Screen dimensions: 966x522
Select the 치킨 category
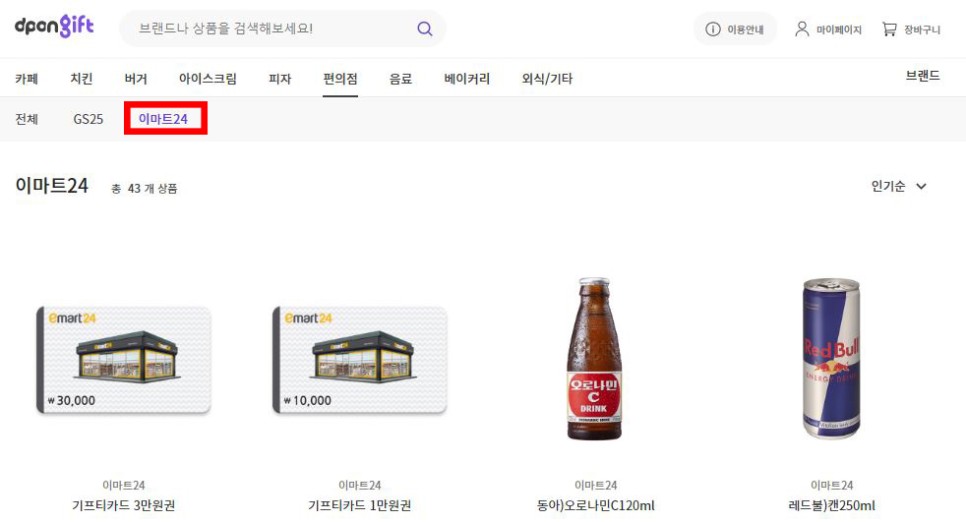click(x=81, y=78)
